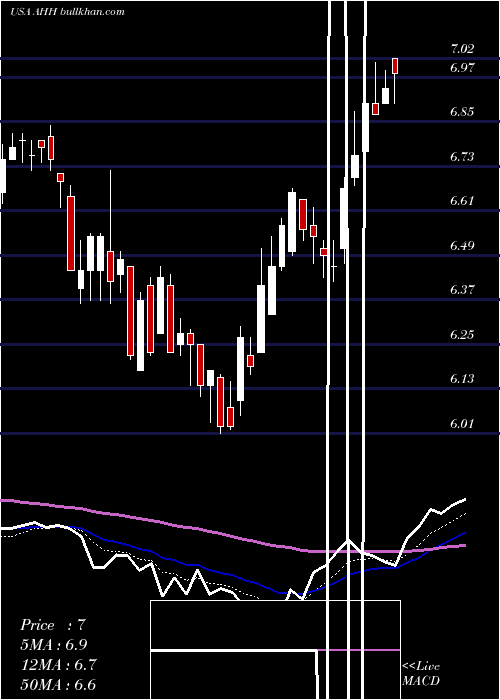Click the latest red candlestick near 7.02
The image size is (500, 700).
coord(395,66)
